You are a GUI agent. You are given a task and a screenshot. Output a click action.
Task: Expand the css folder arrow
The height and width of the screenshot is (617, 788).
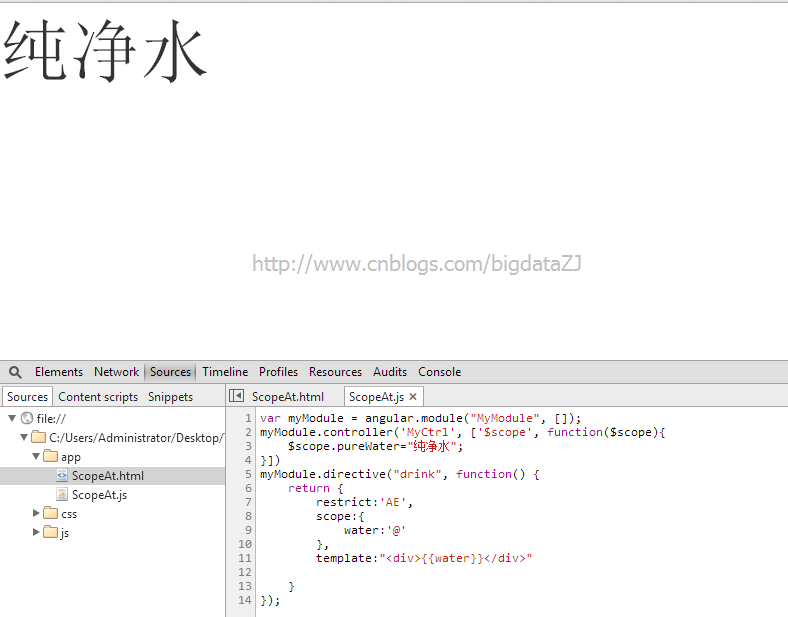[36, 513]
